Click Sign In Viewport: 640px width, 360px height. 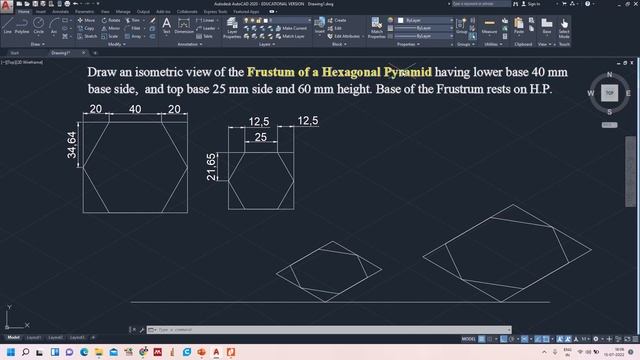coord(531,4)
